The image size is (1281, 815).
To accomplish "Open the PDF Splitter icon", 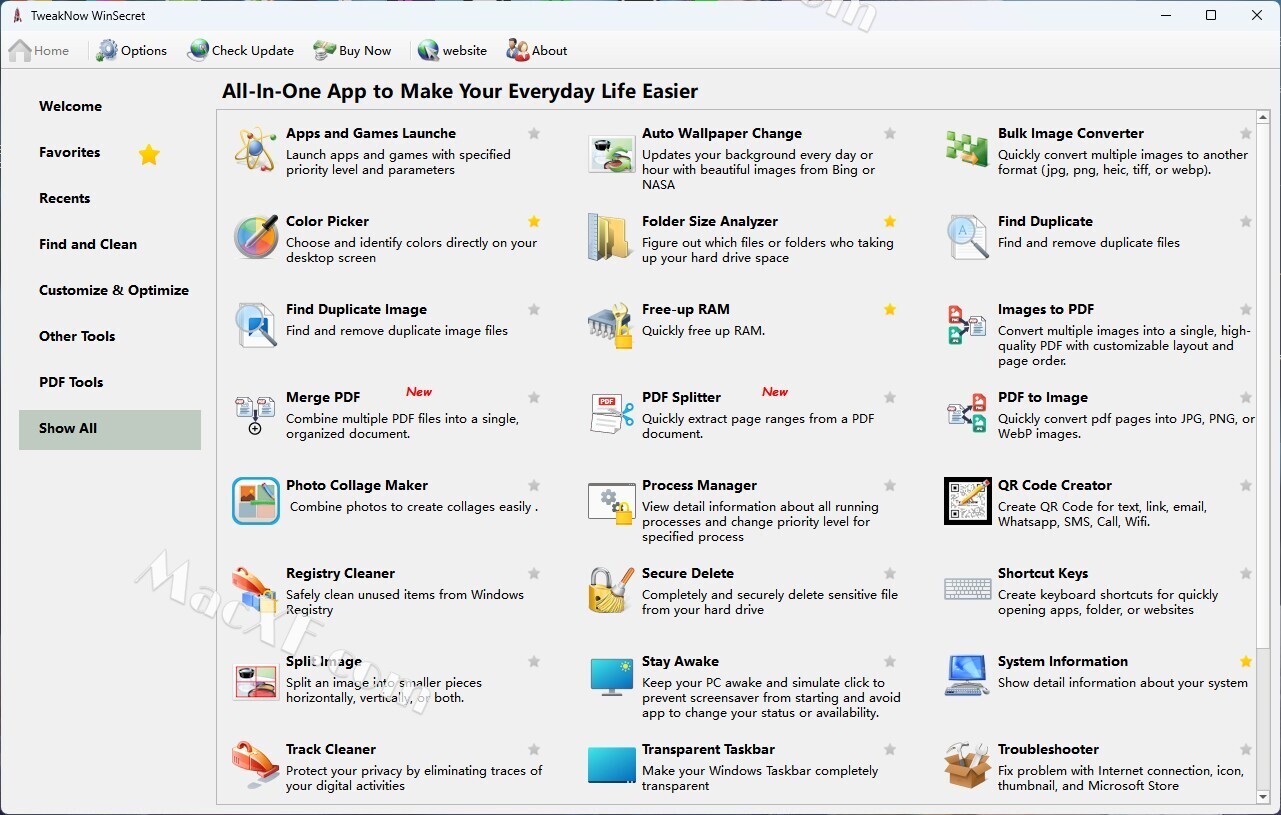I will [x=611, y=414].
